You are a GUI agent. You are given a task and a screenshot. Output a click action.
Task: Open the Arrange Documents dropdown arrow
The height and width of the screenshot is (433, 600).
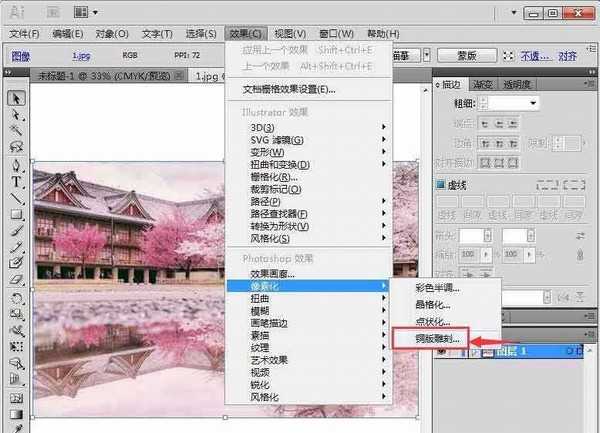pos(95,13)
